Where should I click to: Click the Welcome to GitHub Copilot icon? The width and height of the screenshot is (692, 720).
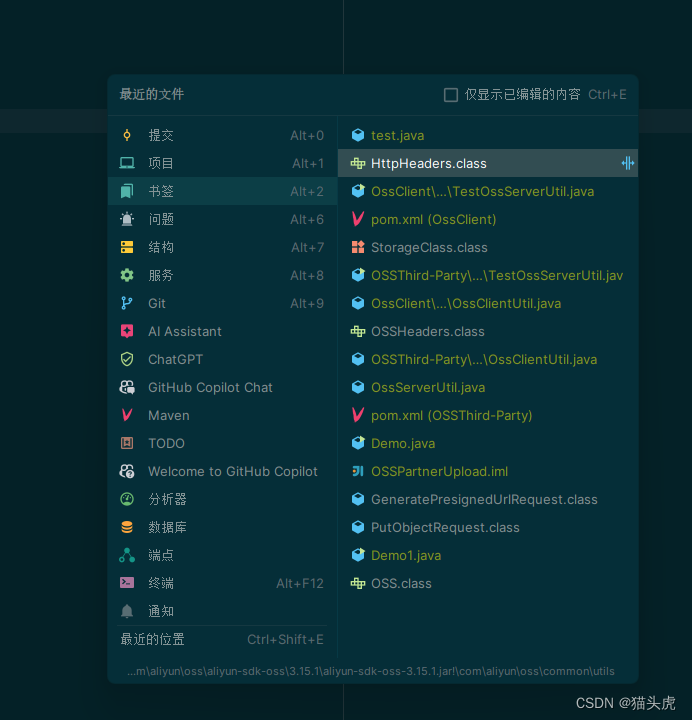[x=127, y=472]
